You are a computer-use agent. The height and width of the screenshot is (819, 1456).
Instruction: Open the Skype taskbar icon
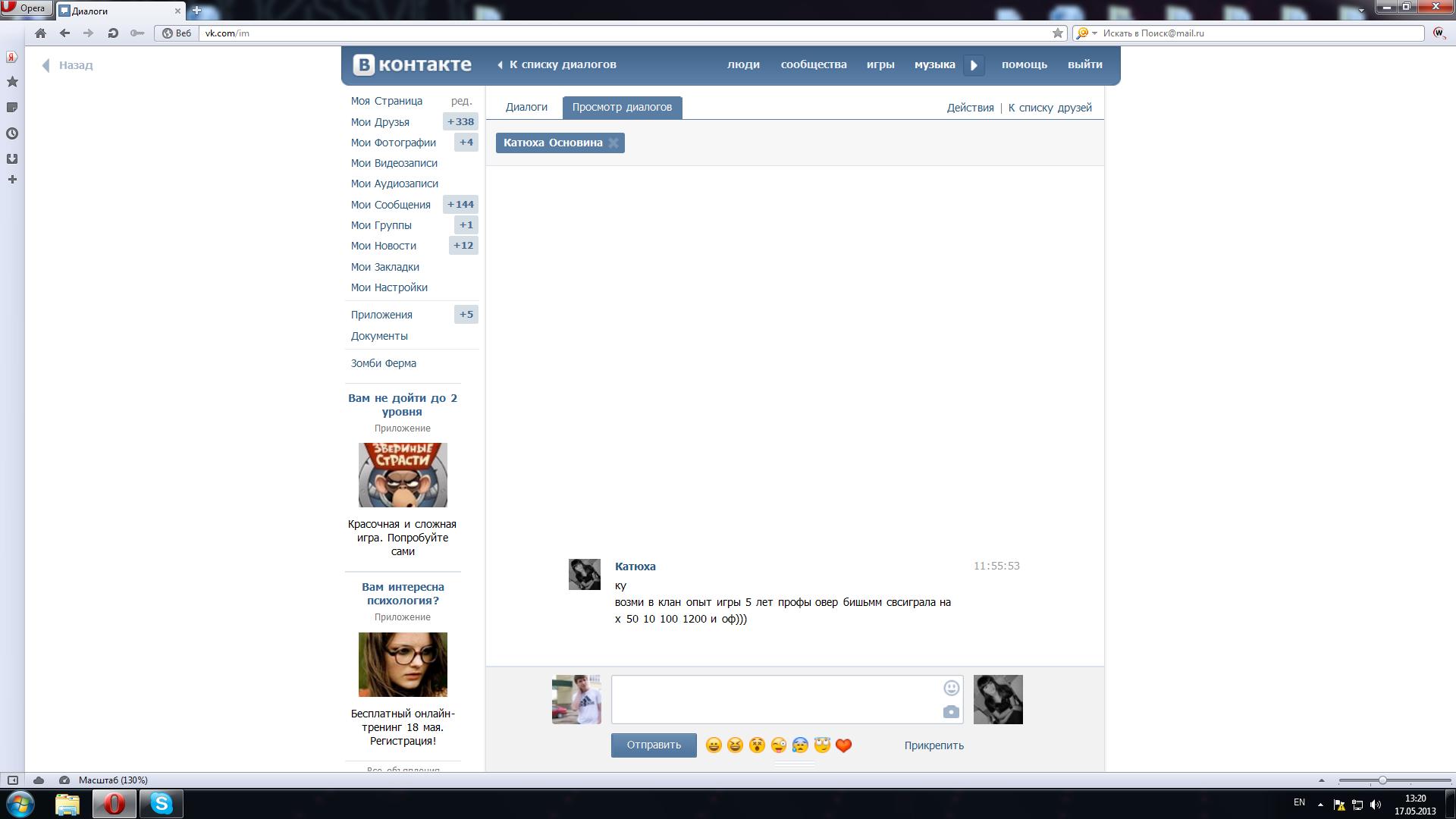pyautogui.click(x=161, y=803)
